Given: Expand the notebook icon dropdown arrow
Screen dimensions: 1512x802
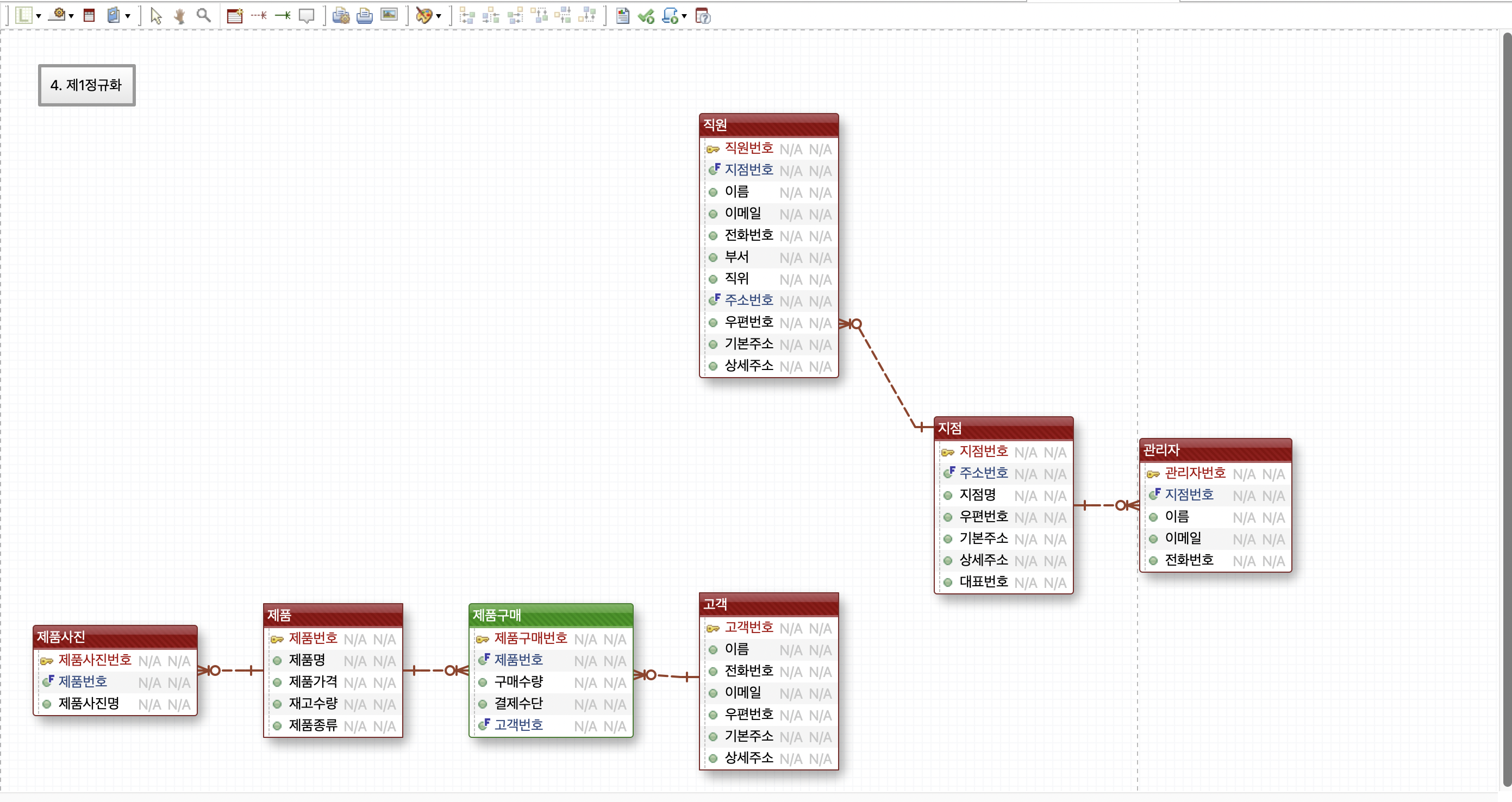Looking at the screenshot, I should click(x=127, y=16).
